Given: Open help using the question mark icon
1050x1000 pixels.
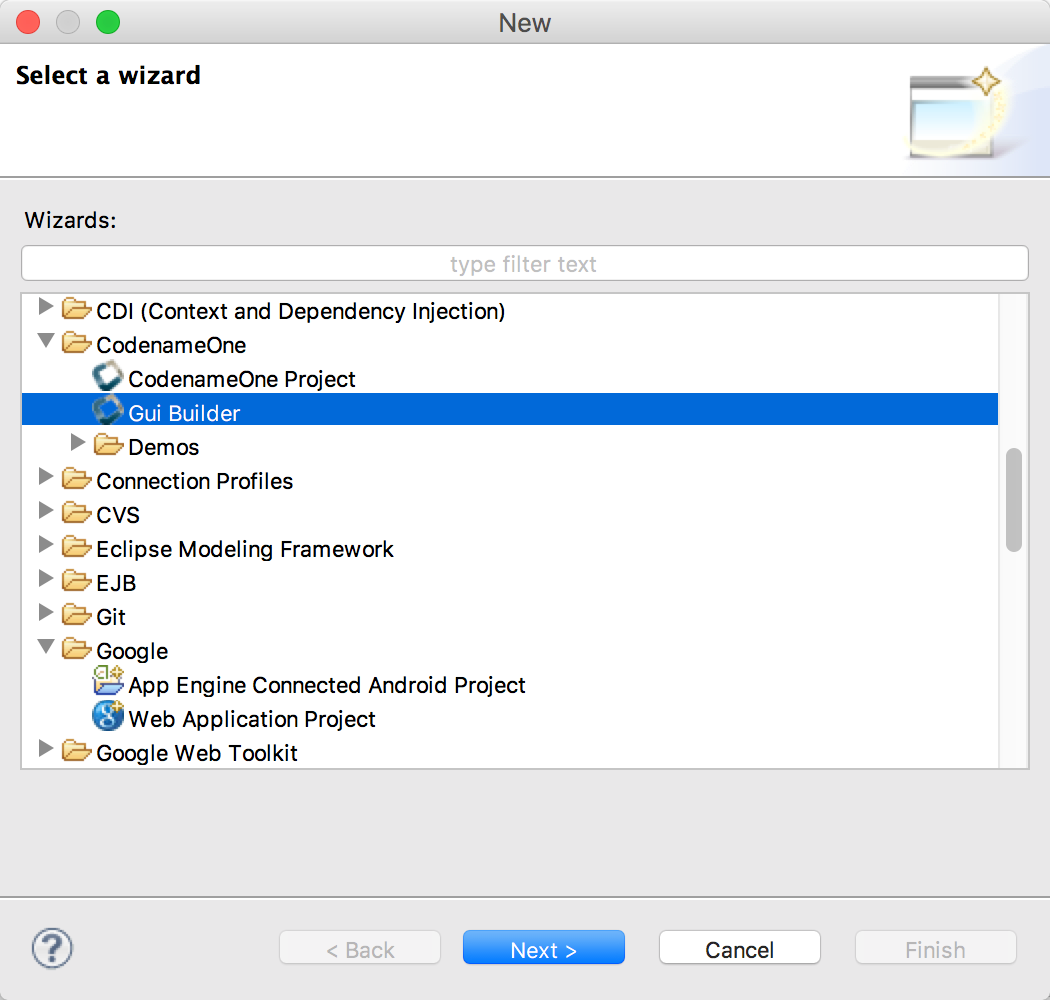Looking at the screenshot, I should (x=51, y=948).
